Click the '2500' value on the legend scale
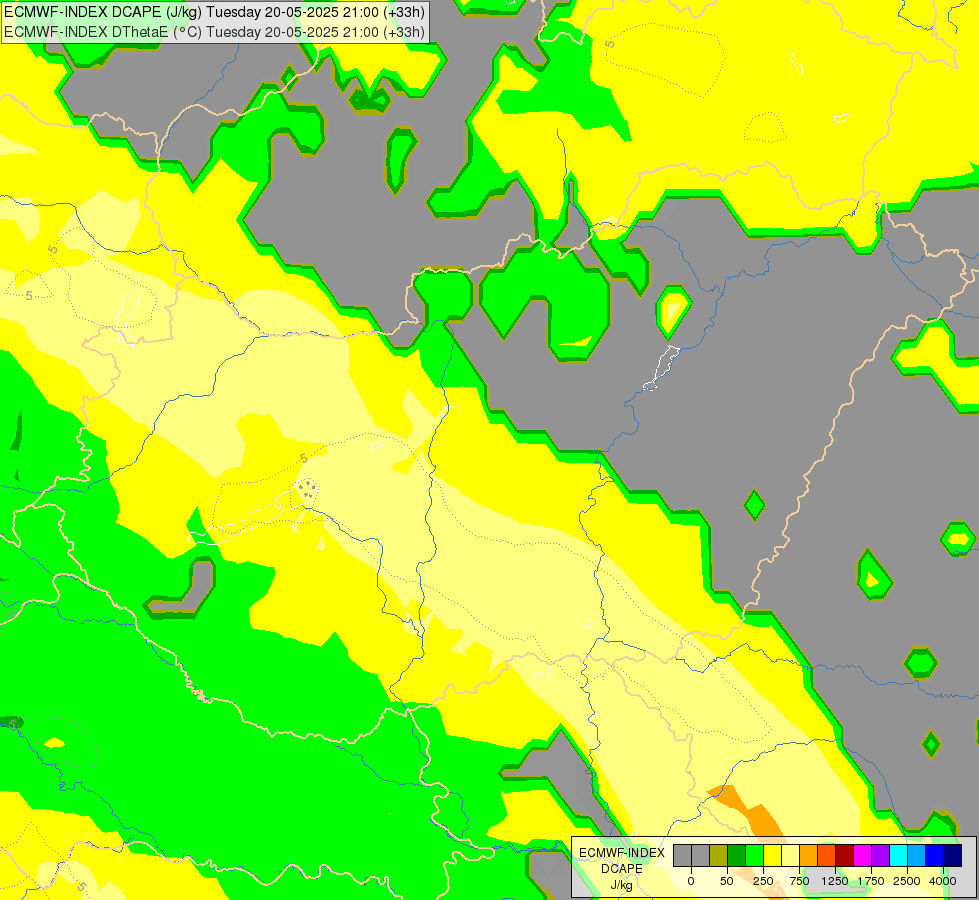This screenshot has height=900, width=979. (907, 881)
